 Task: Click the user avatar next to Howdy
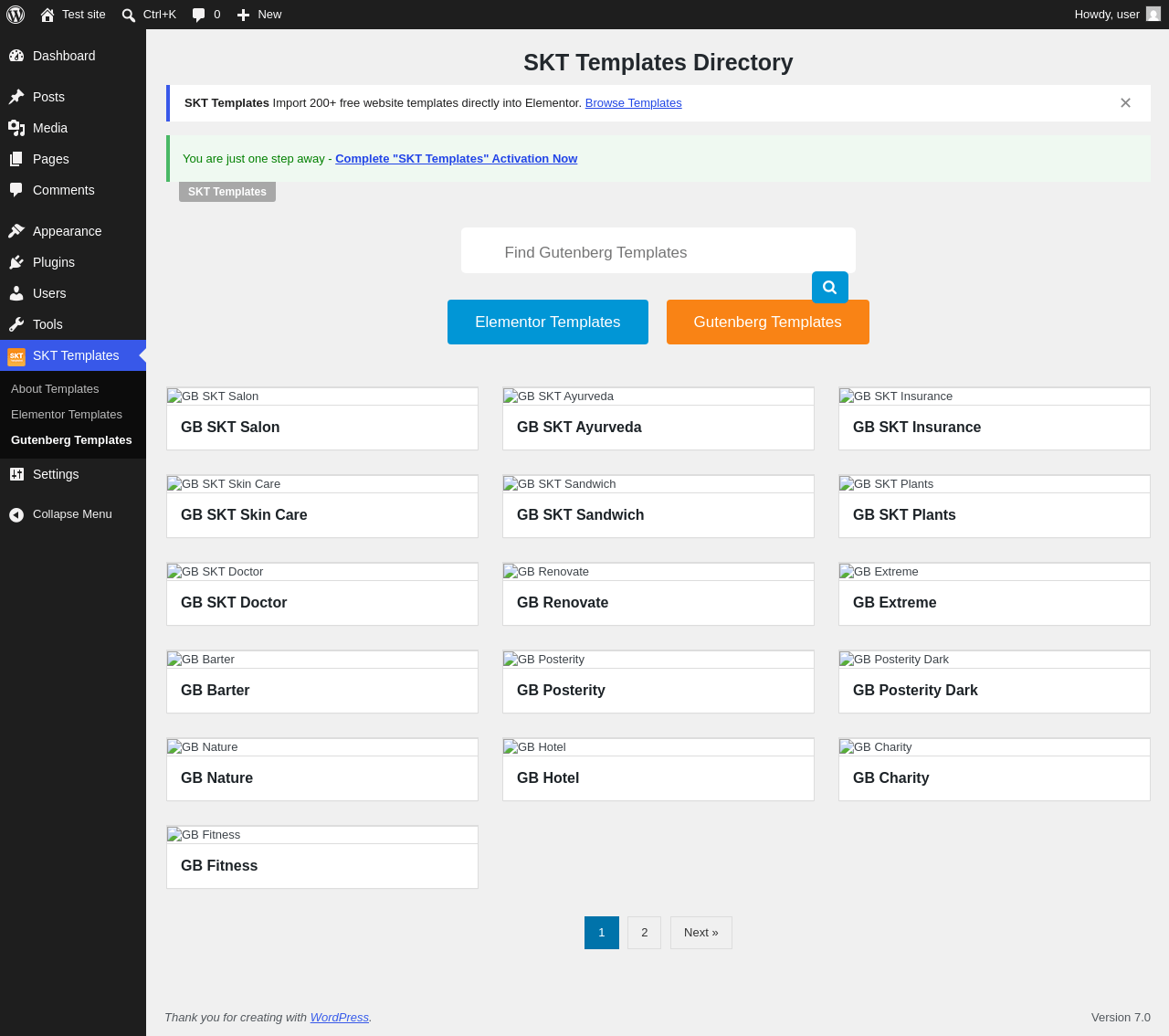[x=1153, y=15]
